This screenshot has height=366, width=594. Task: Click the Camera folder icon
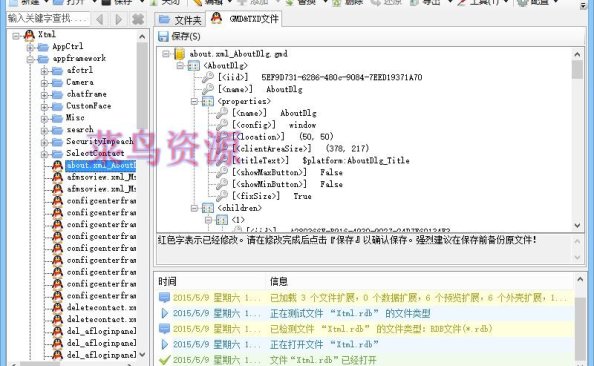(x=57, y=83)
